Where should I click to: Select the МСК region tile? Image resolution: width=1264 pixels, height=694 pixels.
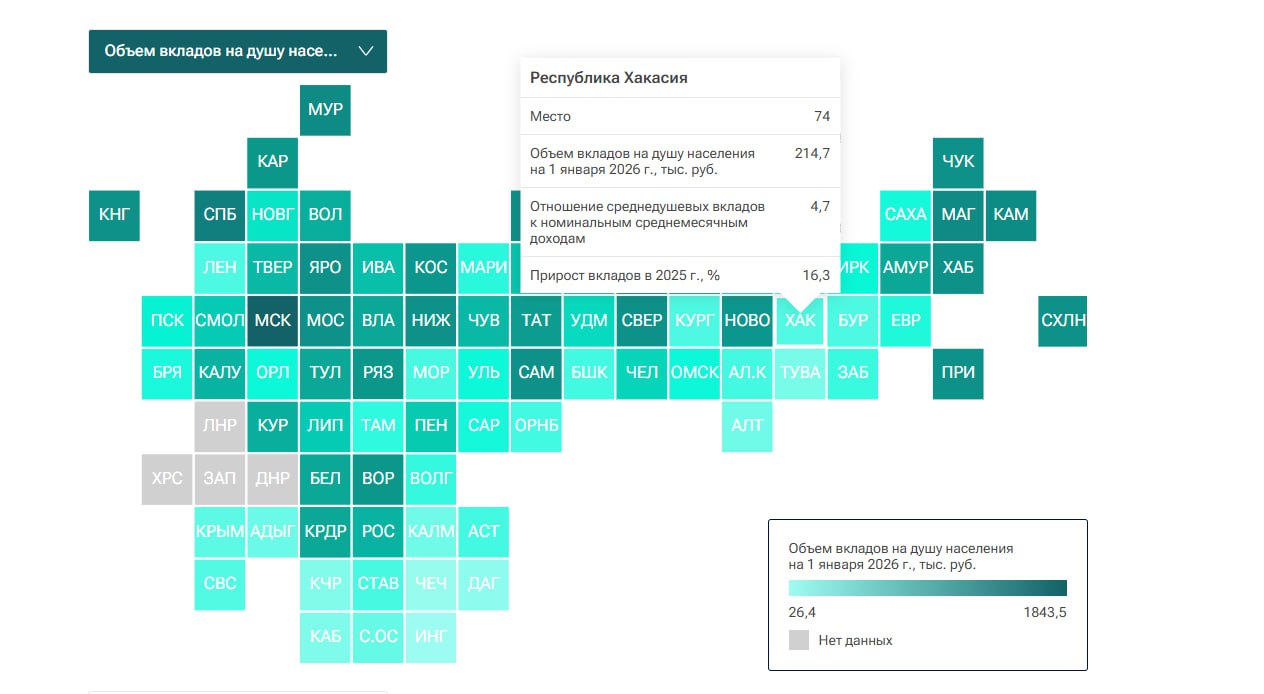pos(272,321)
